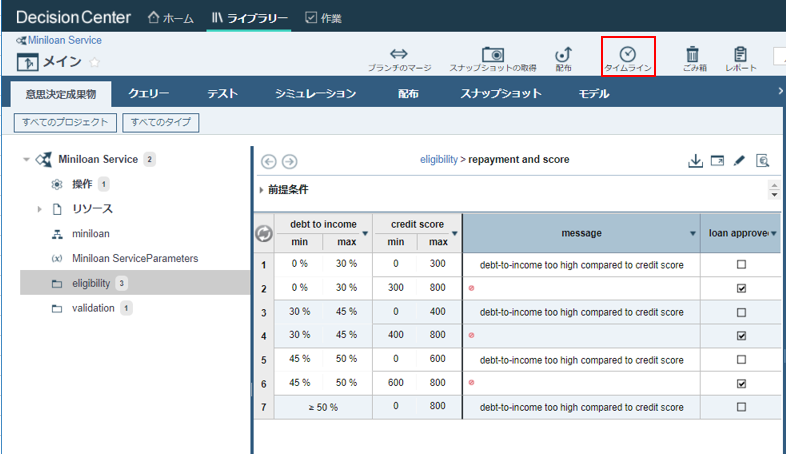
Task: Download the decision table
Action: point(695,161)
